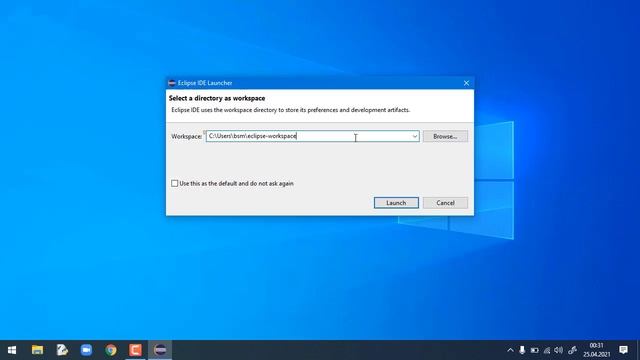The image size is (640, 360).
Task: Open the clock and date flyout
Action: (596, 350)
